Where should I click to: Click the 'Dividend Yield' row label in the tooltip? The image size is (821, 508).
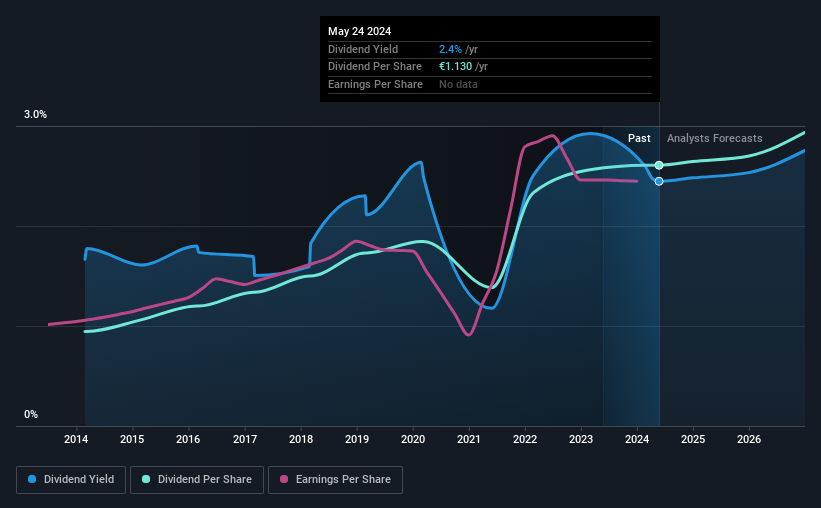pyautogui.click(x=363, y=49)
